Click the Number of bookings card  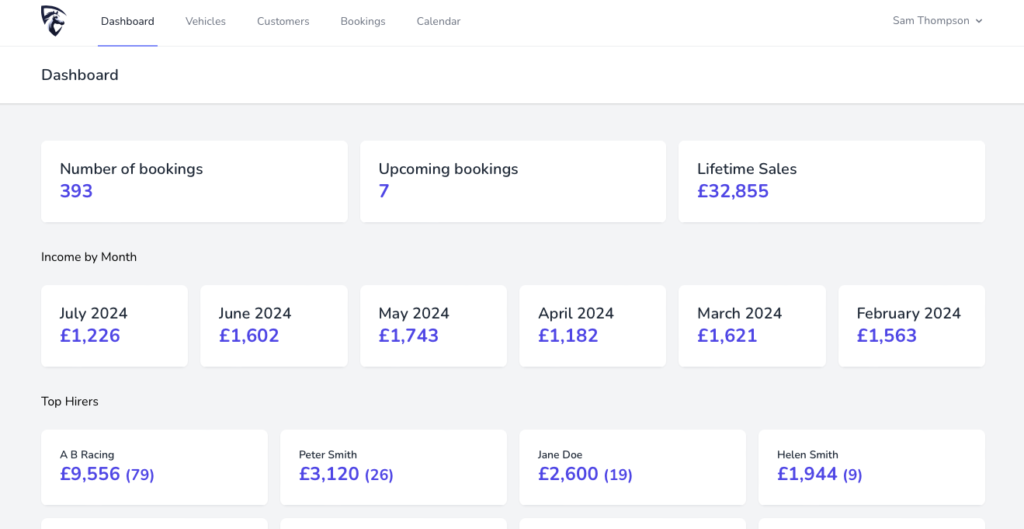(195, 182)
